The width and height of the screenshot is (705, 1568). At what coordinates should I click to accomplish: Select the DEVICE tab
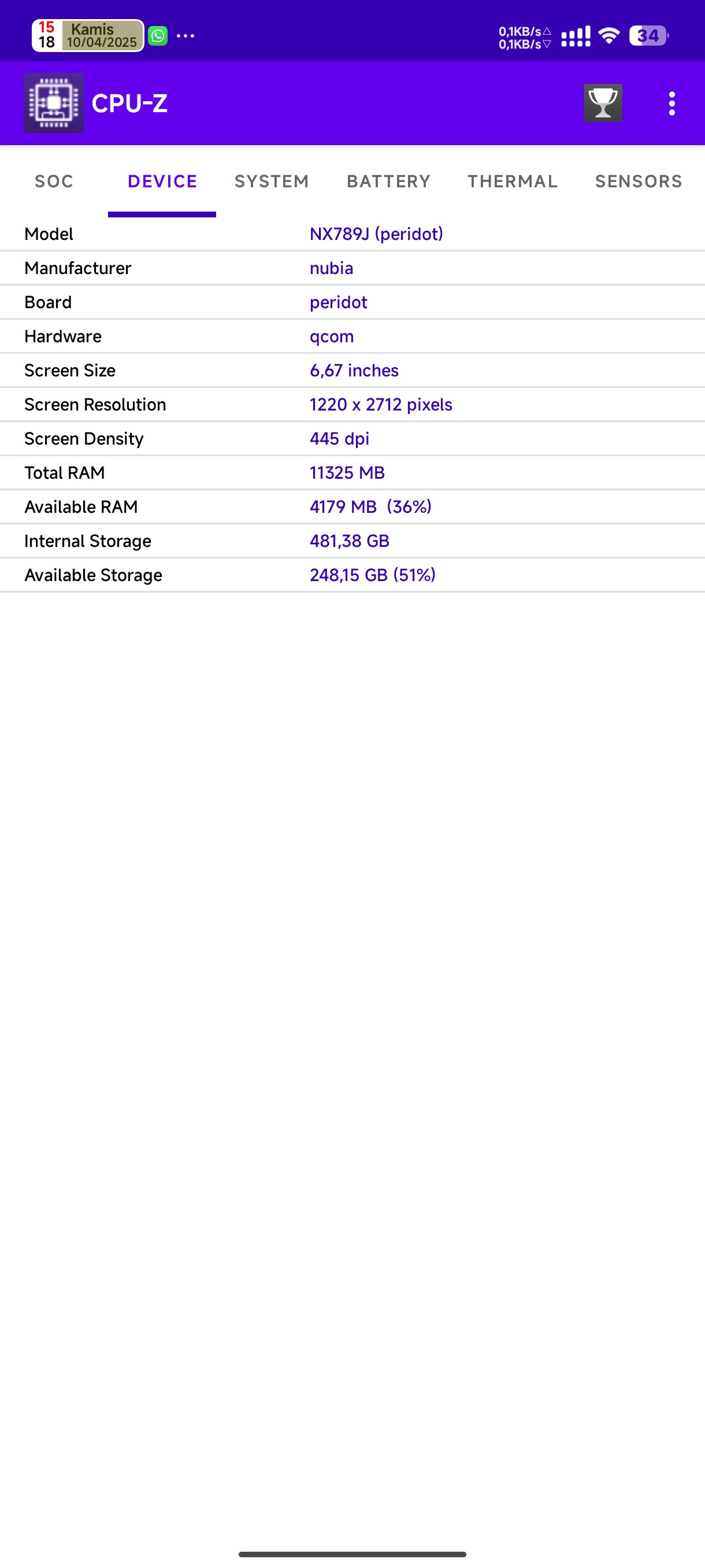click(x=162, y=181)
